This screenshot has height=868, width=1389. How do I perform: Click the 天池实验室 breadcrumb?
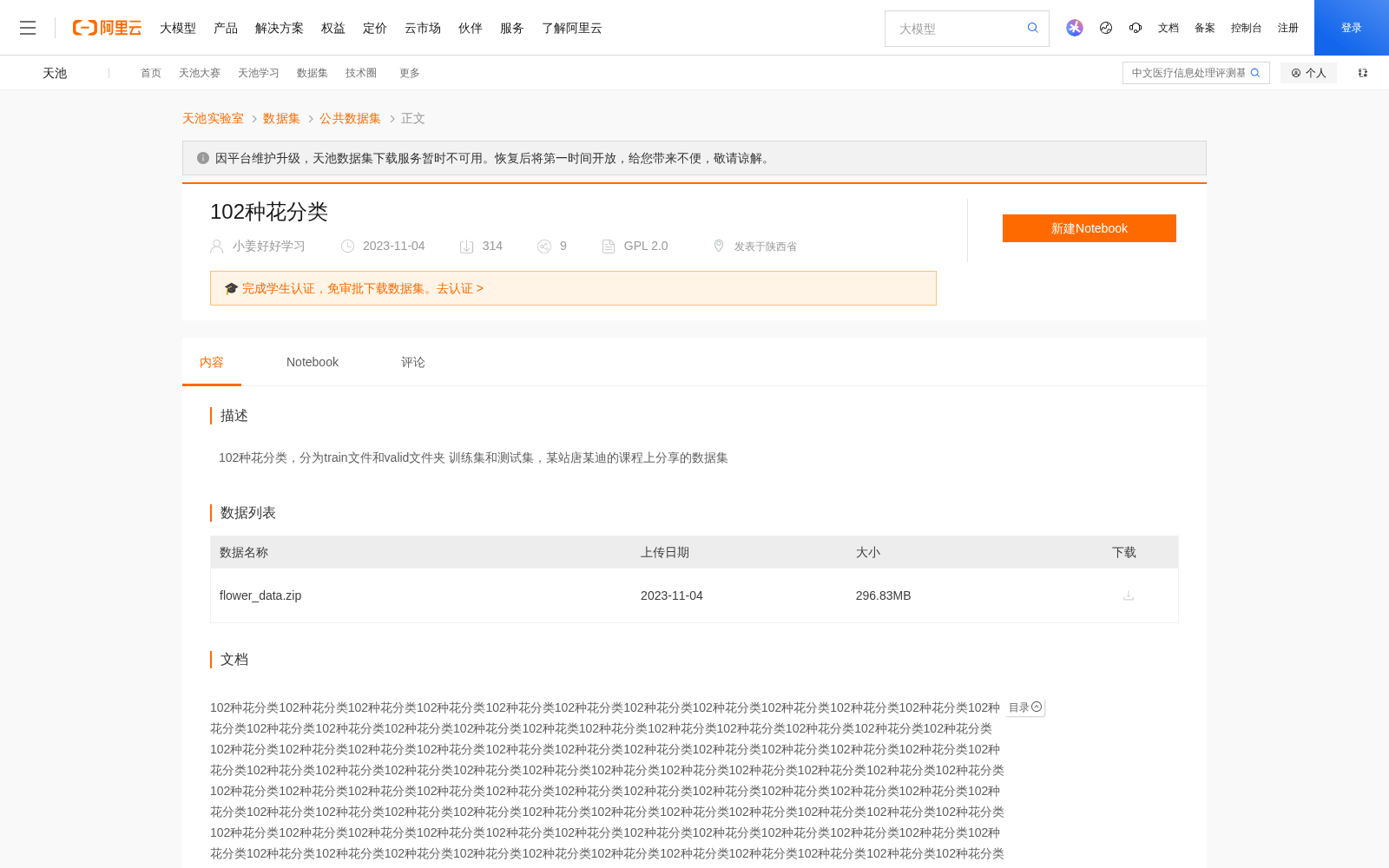coord(213,118)
